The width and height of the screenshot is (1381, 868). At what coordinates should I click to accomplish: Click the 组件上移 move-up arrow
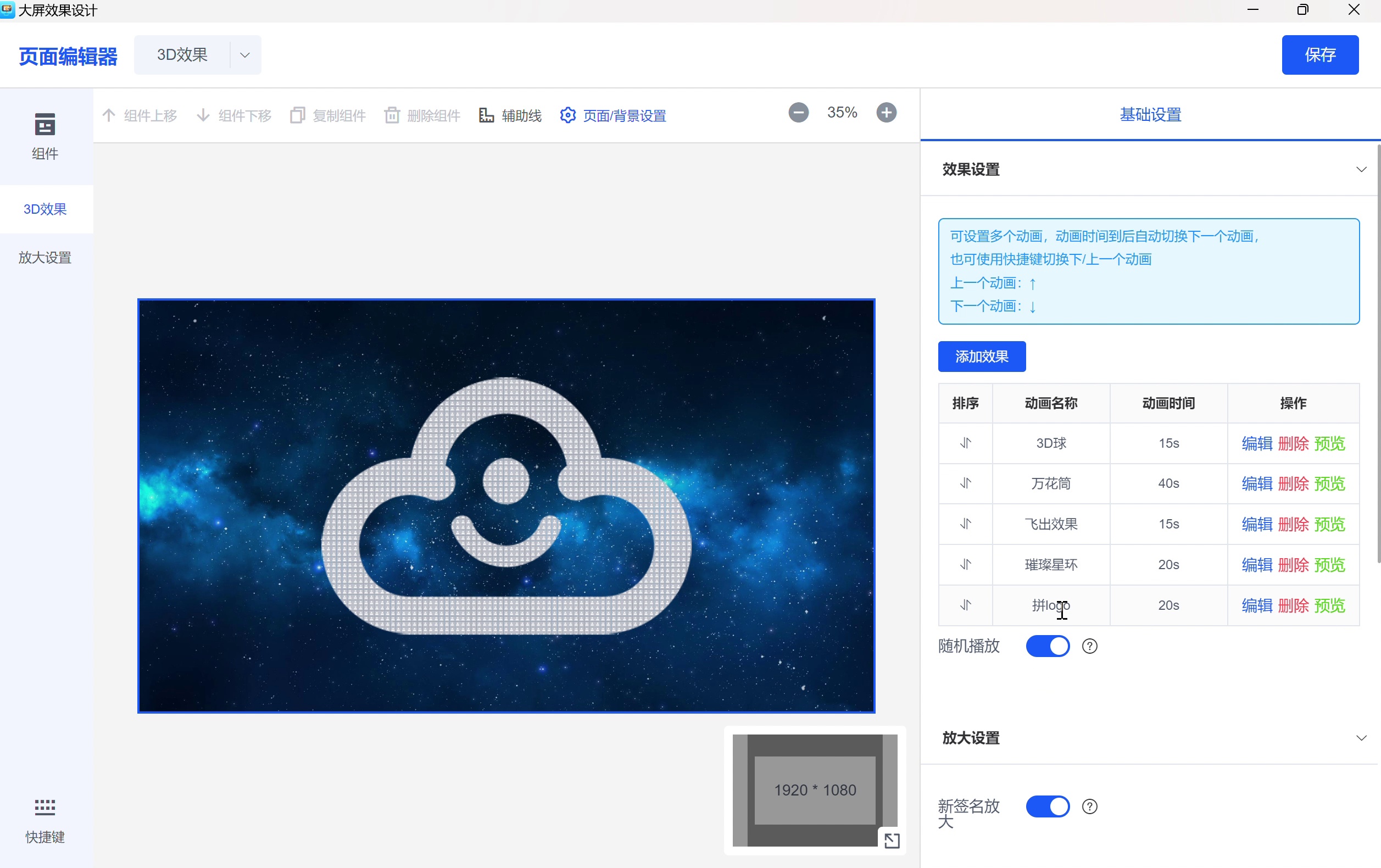(108, 115)
